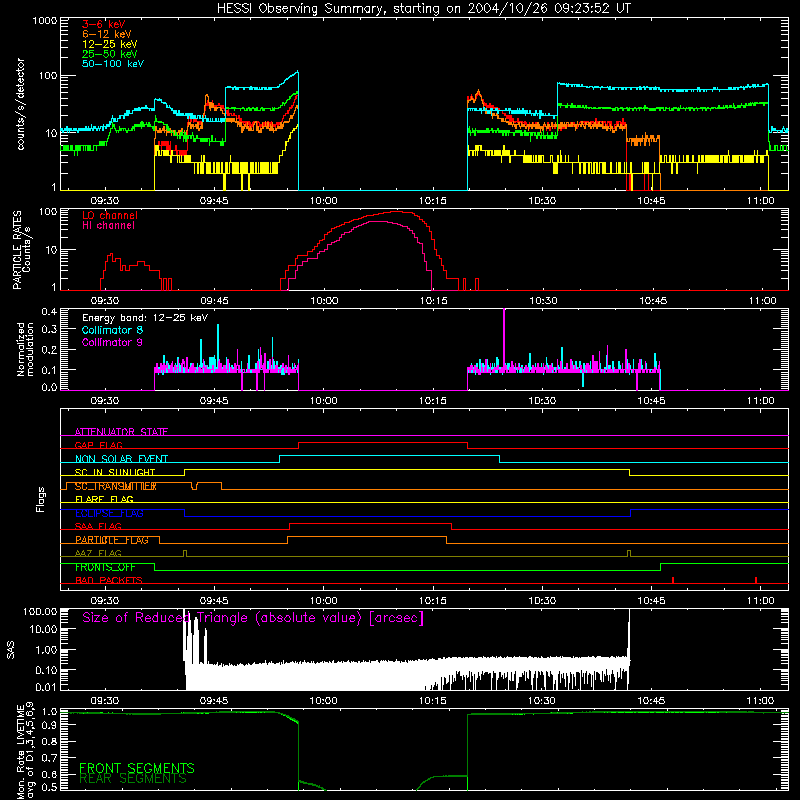Click the 'Mon. Rate LIVETIME' axis label
The width and height of the screenshot is (800, 800).
pos(20,752)
